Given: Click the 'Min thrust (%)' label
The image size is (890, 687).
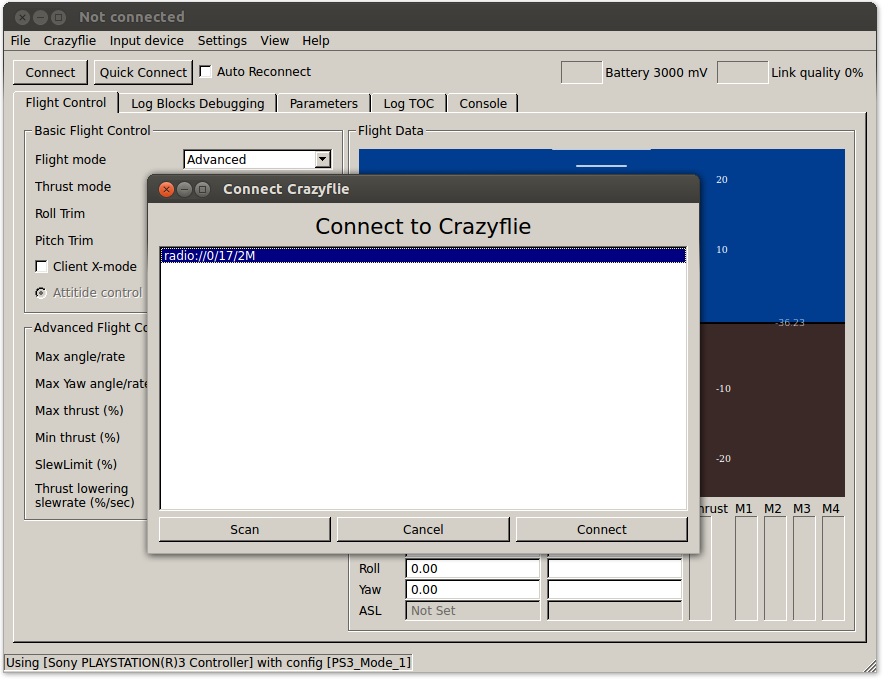Looking at the screenshot, I should [77, 438].
